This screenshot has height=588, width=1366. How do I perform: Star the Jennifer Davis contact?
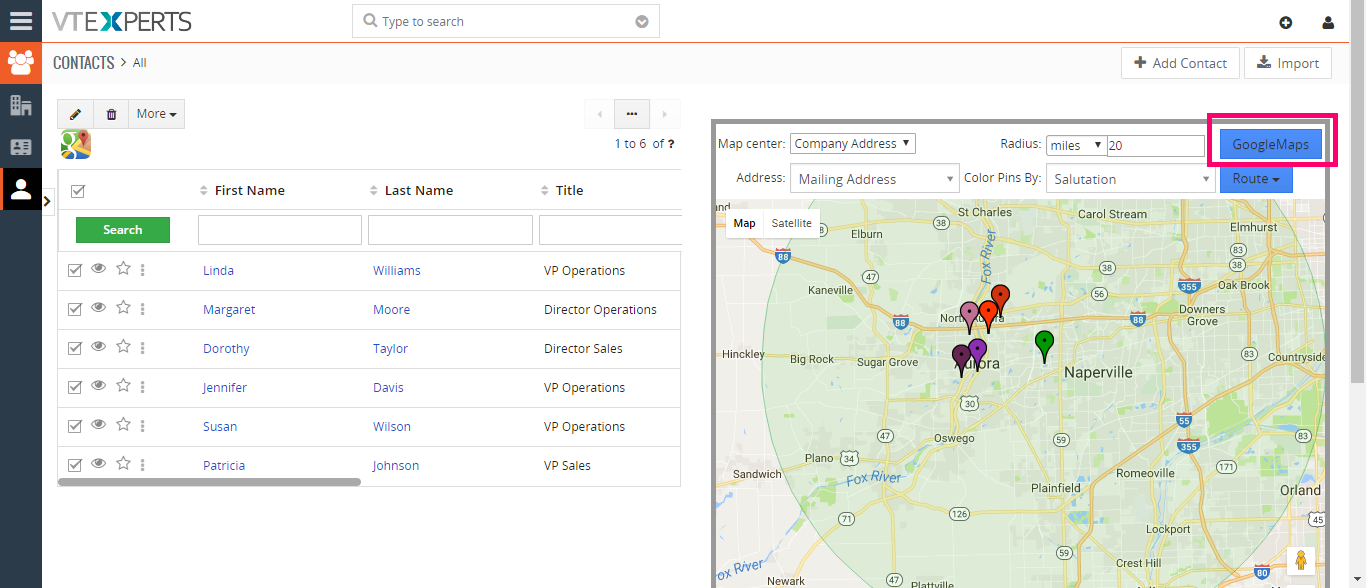123,385
